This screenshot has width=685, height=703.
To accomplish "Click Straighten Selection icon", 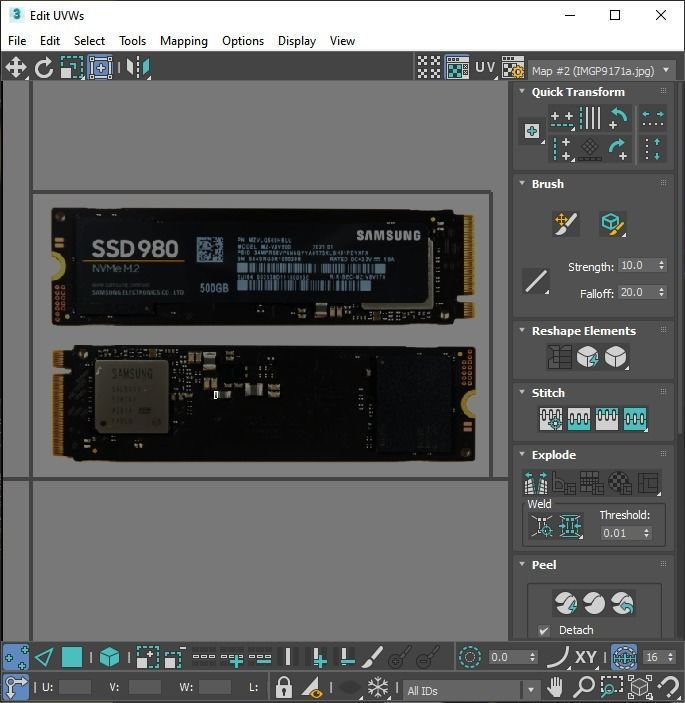I will (559, 357).
